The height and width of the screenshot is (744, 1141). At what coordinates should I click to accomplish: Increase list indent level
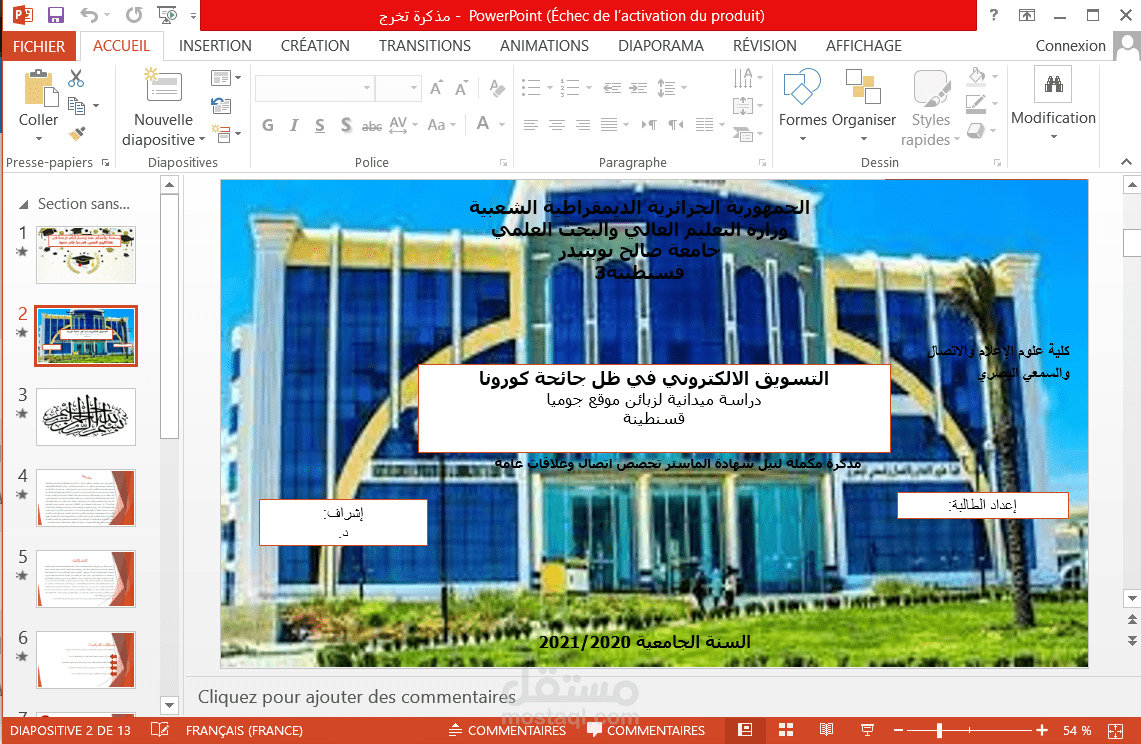pyautogui.click(x=638, y=88)
